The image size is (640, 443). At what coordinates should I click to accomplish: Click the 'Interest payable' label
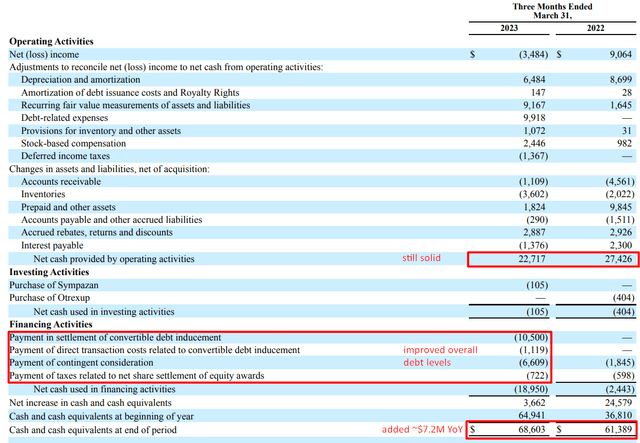pyautogui.click(x=52, y=245)
